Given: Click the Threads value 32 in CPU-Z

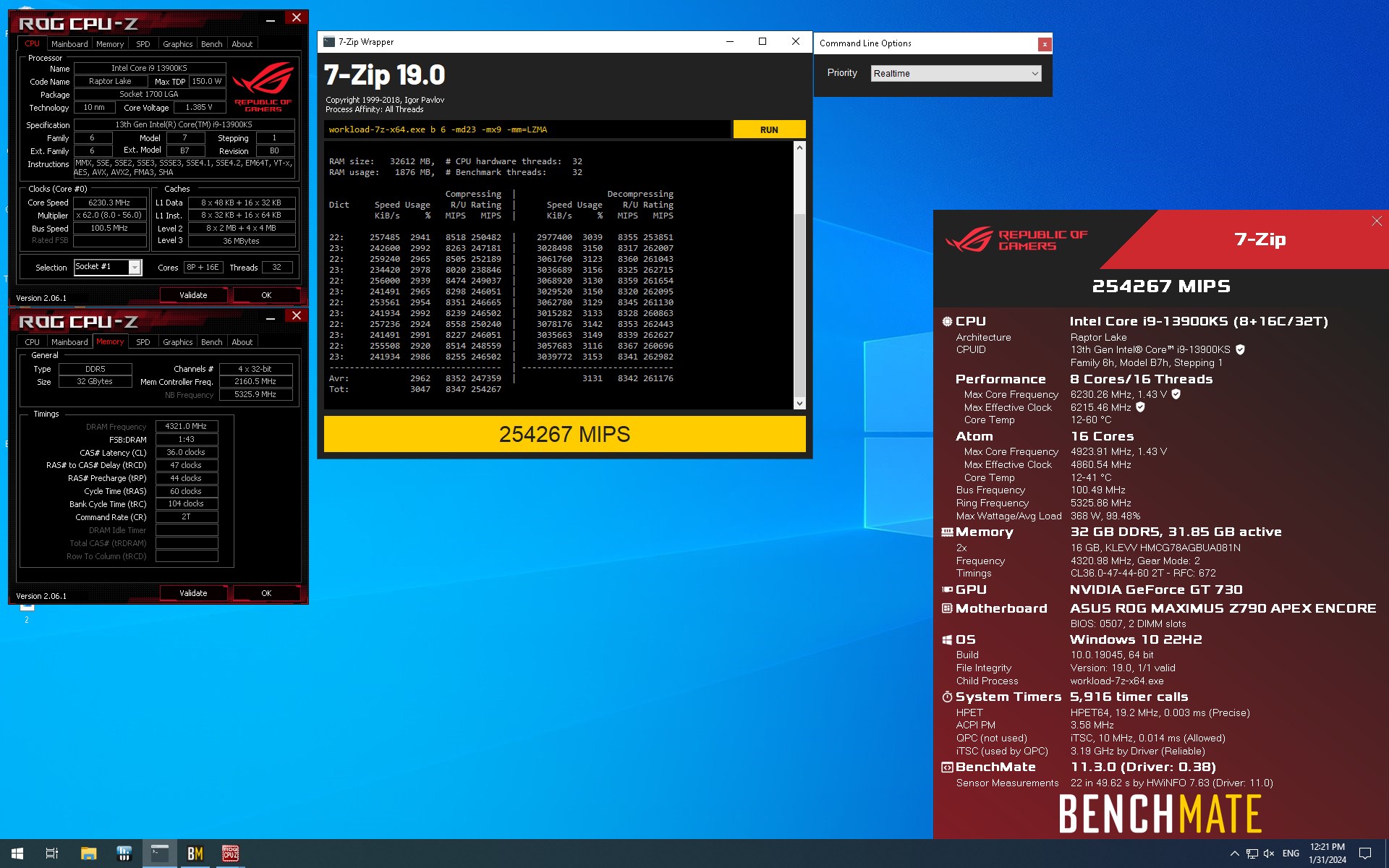Looking at the screenshot, I should point(276,268).
